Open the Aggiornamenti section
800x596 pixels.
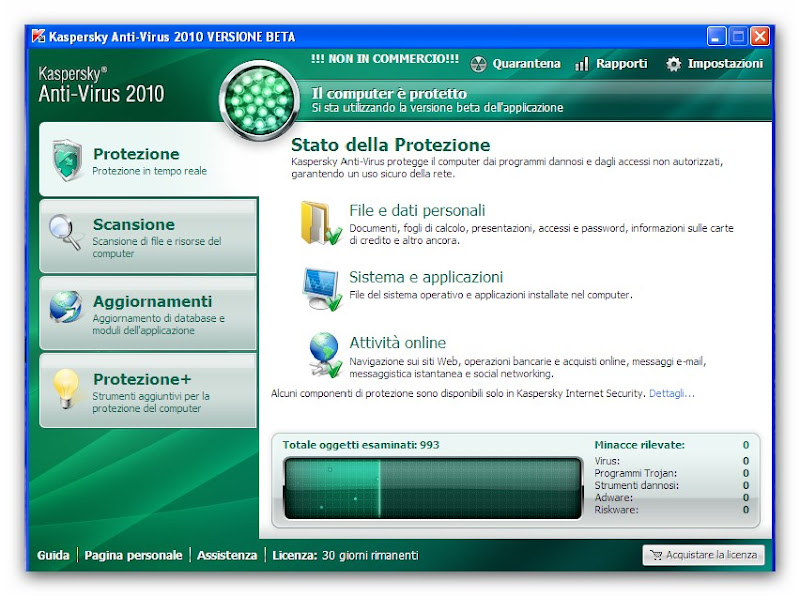point(148,313)
